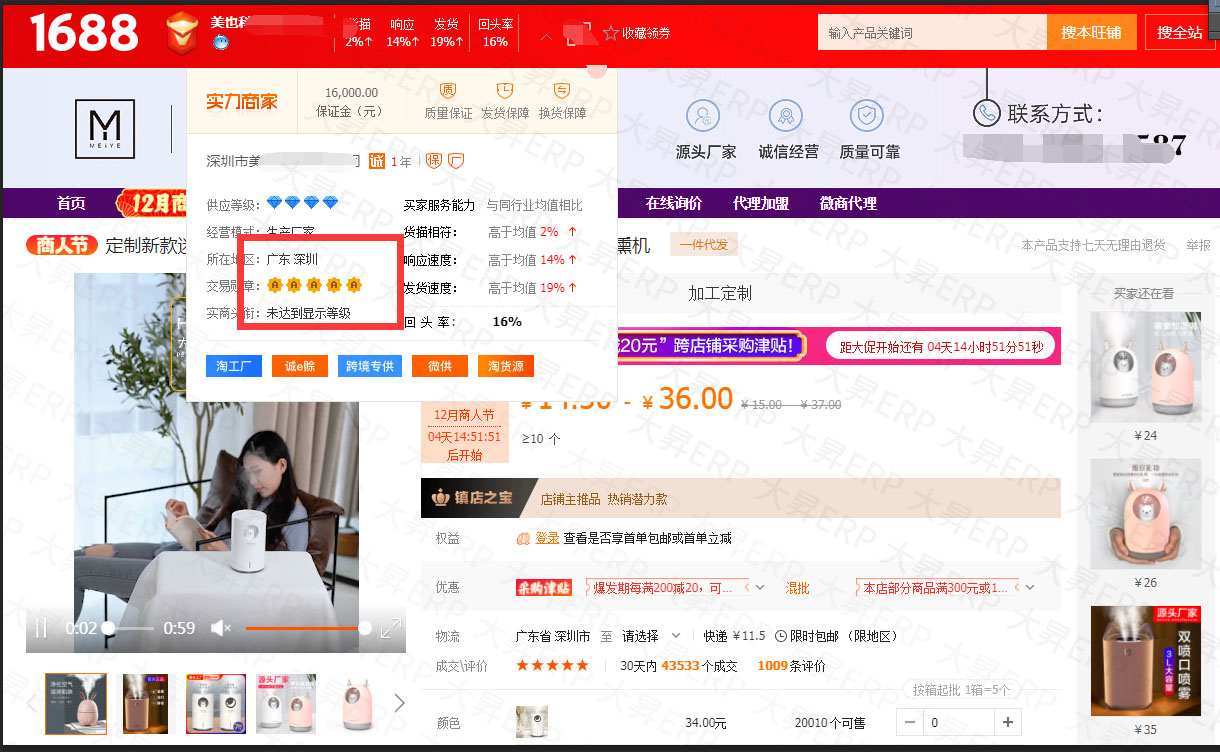
Task: Open the ¥24 recommended humidifier image
Action: click(x=1146, y=366)
